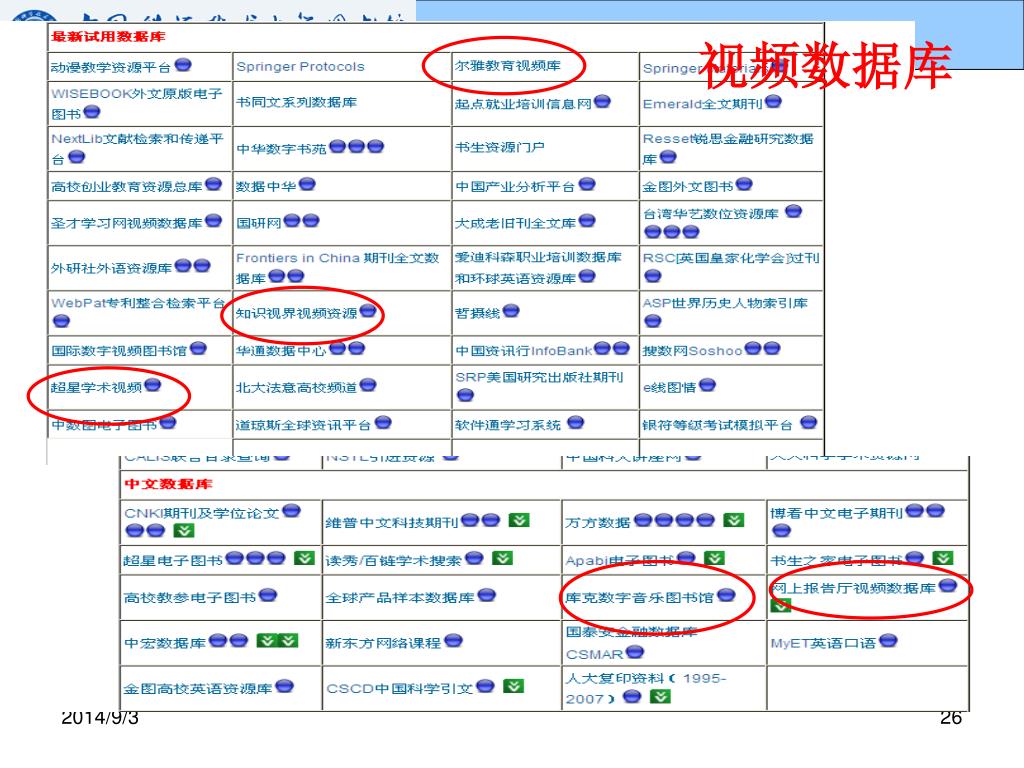
Task: Open the 博看中文电子期刊 link
Action: pyautogui.click(x=837, y=513)
